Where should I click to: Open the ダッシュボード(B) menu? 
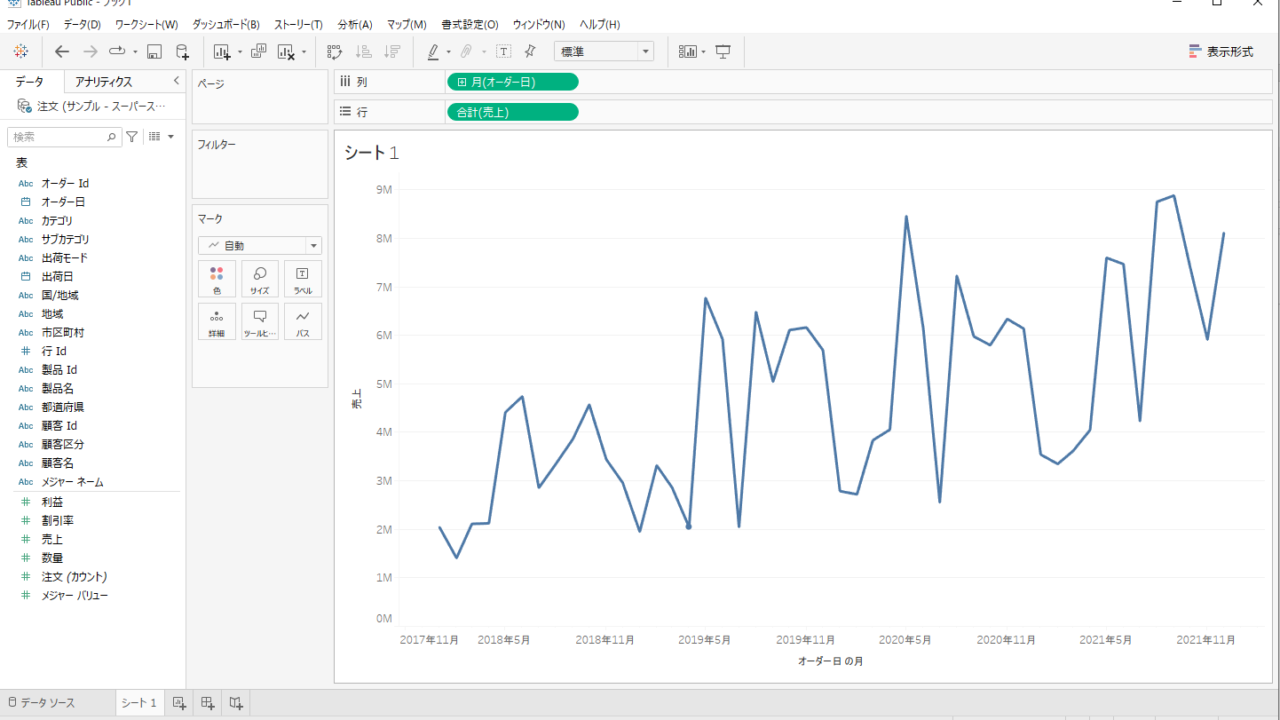click(x=226, y=24)
